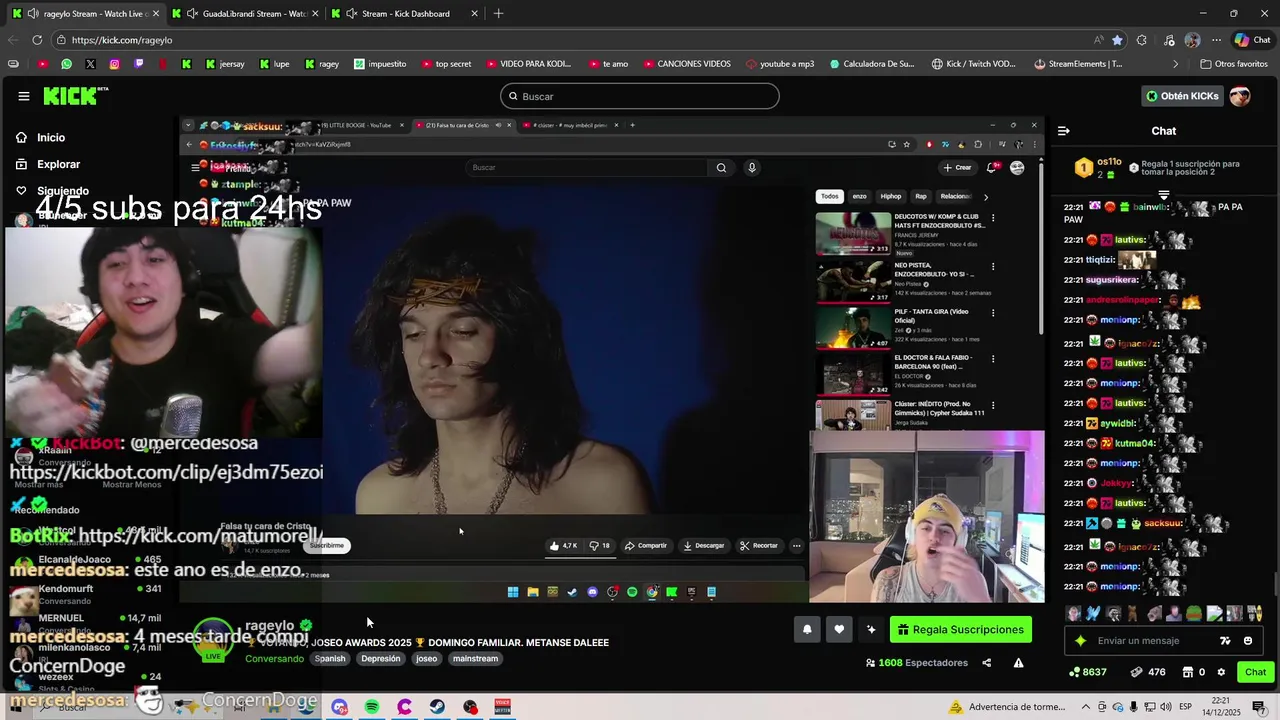1280x720 pixels.
Task: Open Explorar in the sidebar
Action: [58, 164]
